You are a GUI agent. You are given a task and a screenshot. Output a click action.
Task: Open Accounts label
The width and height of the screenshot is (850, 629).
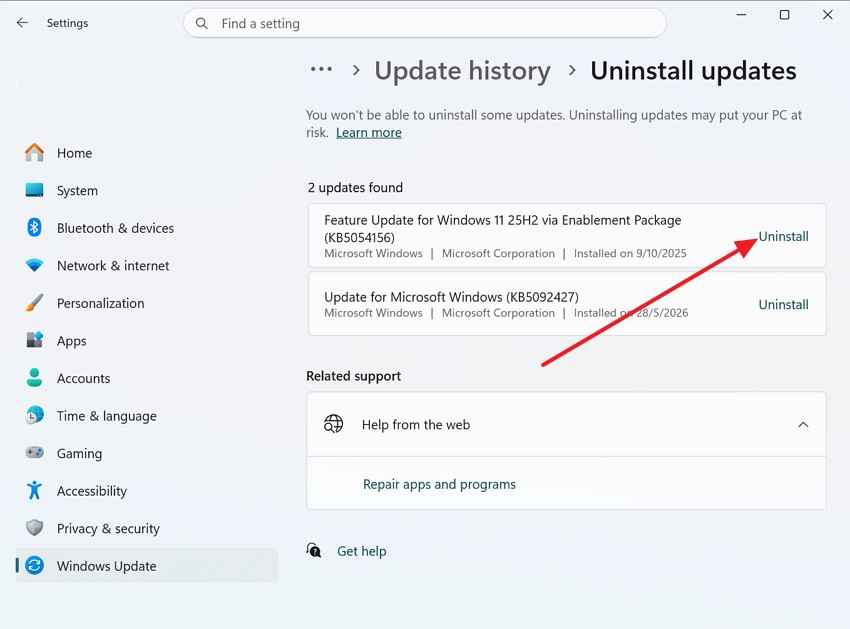[x=83, y=378]
